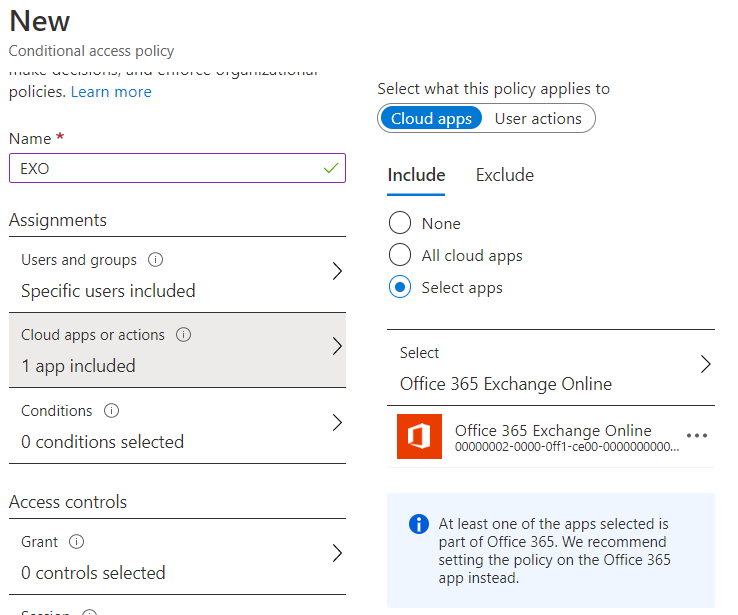Open the ellipsis menu for Exchange Online
Screen dimensions: 738x615
point(697,436)
